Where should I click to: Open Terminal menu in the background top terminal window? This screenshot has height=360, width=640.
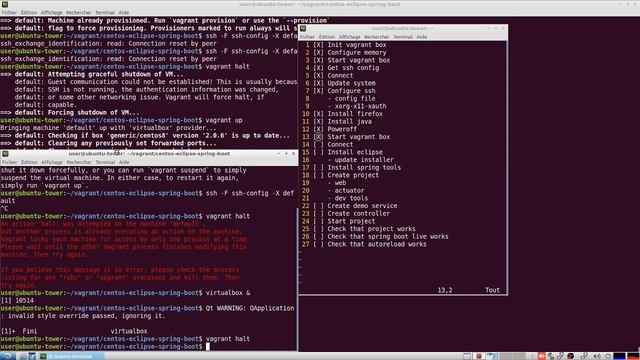point(105,13)
